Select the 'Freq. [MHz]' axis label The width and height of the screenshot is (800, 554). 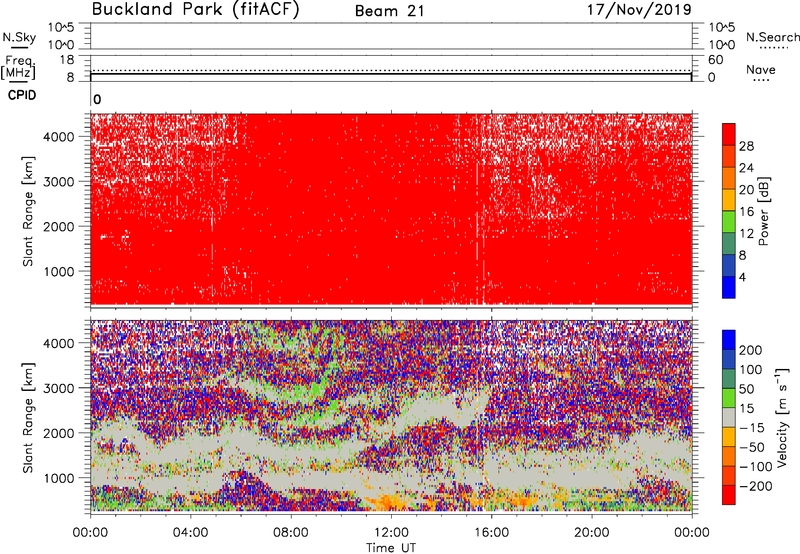tap(18, 67)
